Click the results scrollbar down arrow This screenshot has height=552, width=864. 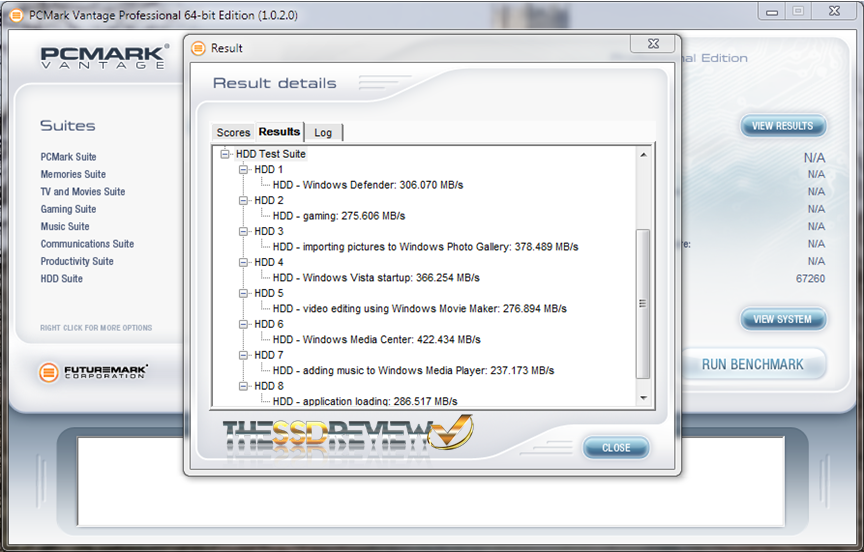coord(643,398)
